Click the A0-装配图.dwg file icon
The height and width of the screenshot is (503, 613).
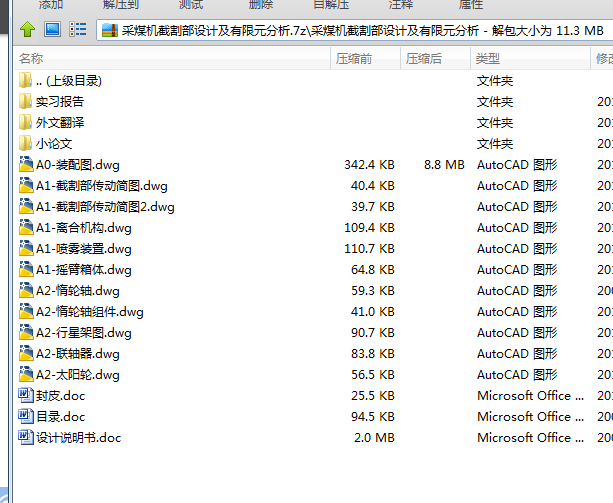26,165
